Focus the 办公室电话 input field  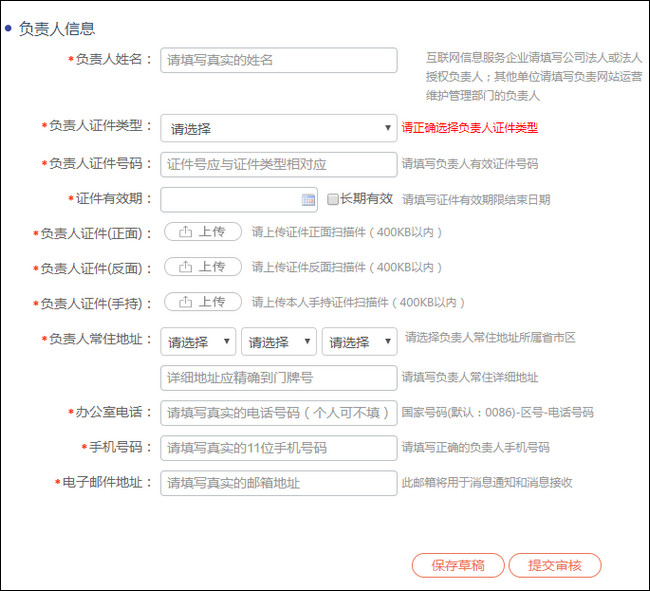click(x=279, y=413)
